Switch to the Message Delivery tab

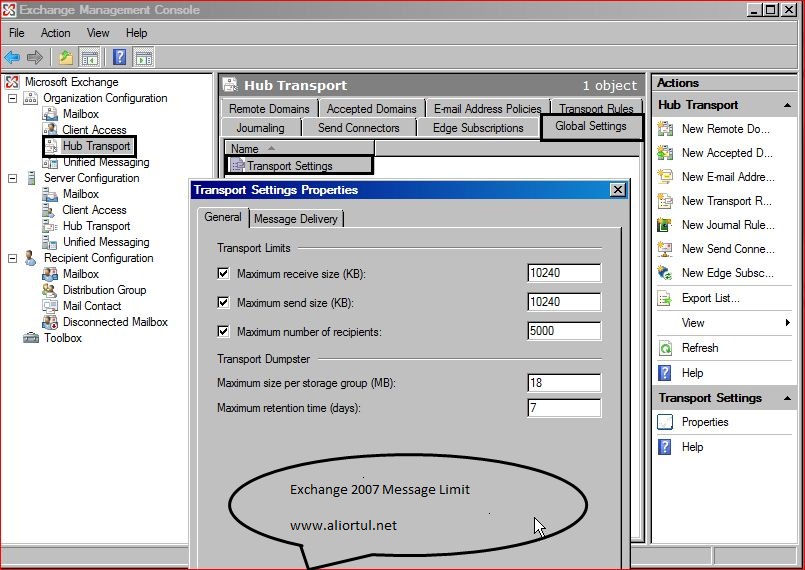coord(296,219)
